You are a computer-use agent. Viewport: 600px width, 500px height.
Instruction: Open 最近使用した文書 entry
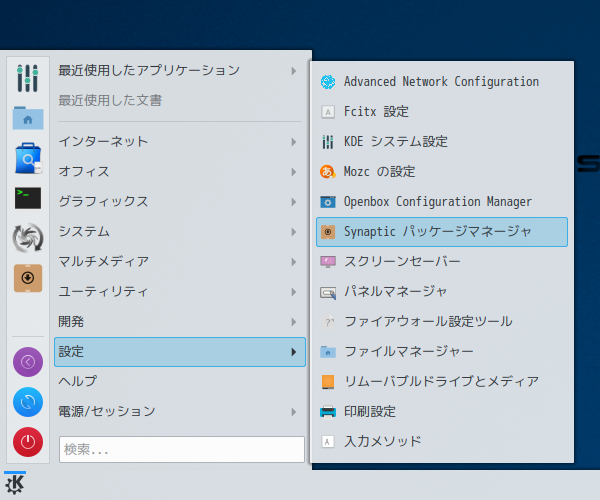(x=180, y=101)
